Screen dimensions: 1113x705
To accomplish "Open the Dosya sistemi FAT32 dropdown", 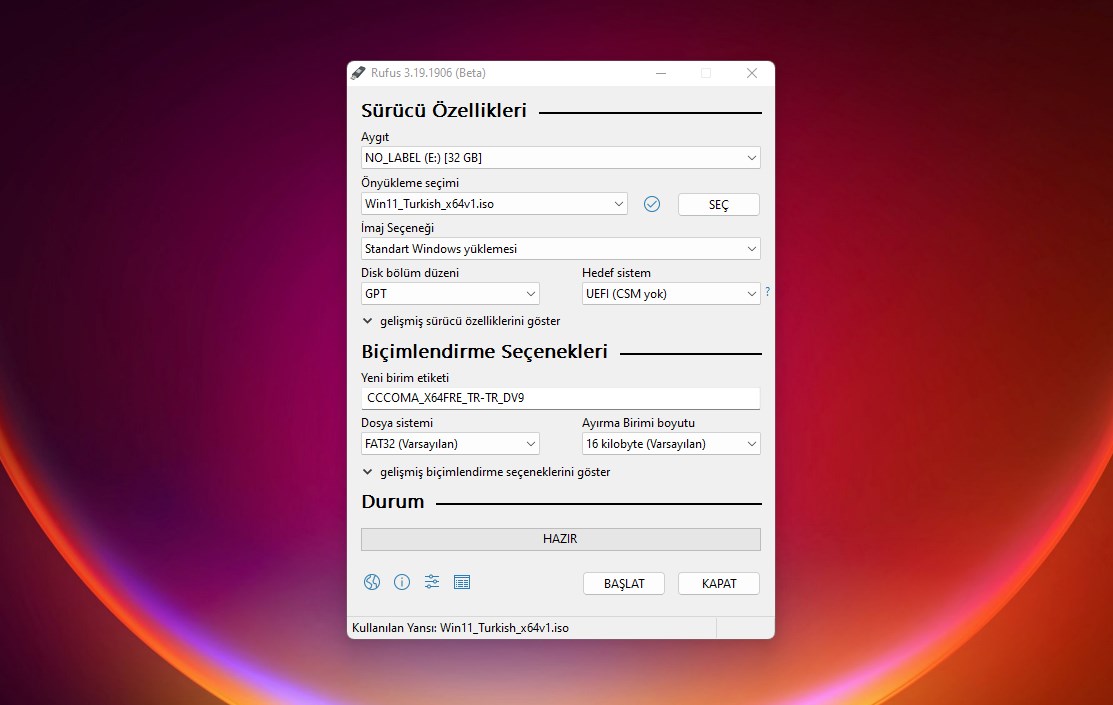I will [x=450, y=444].
